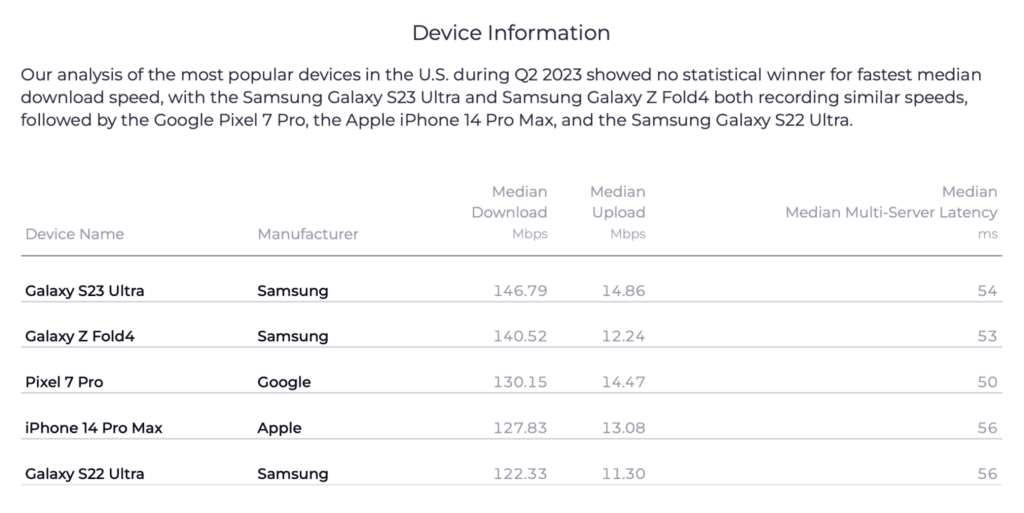This screenshot has height=513, width=1024.
Task: Click the Device Information heading
Action: (x=511, y=33)
